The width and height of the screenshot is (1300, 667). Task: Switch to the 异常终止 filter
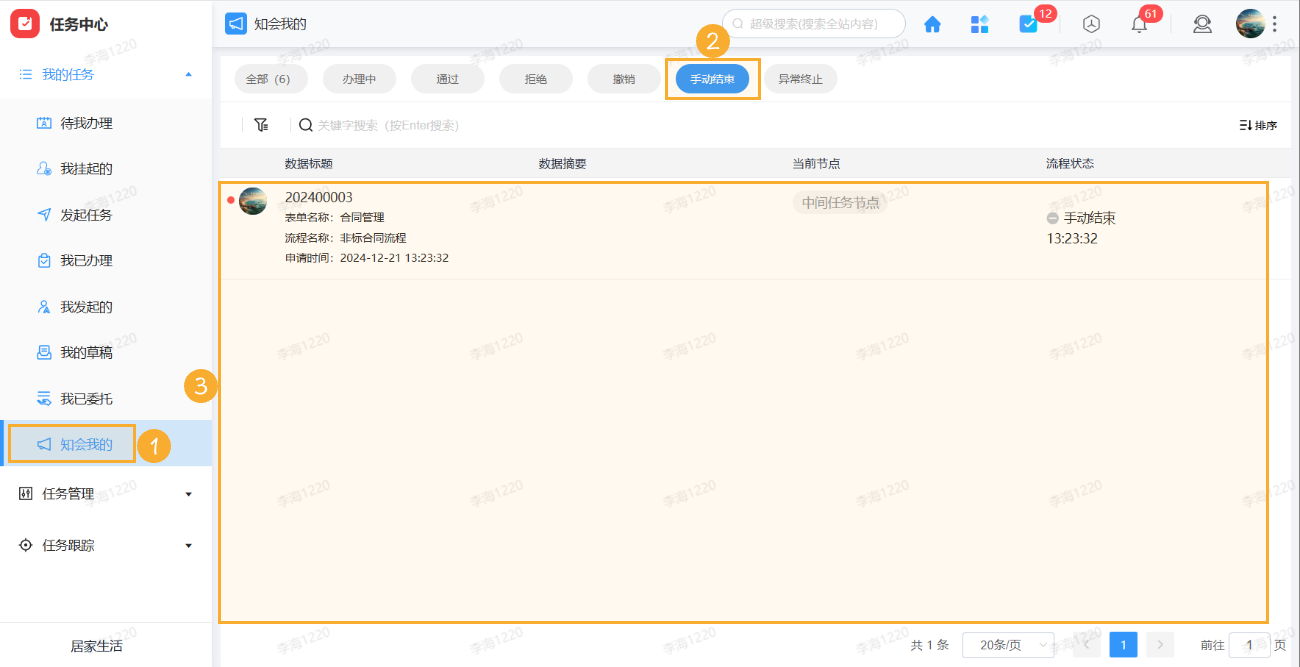(801, 78)
